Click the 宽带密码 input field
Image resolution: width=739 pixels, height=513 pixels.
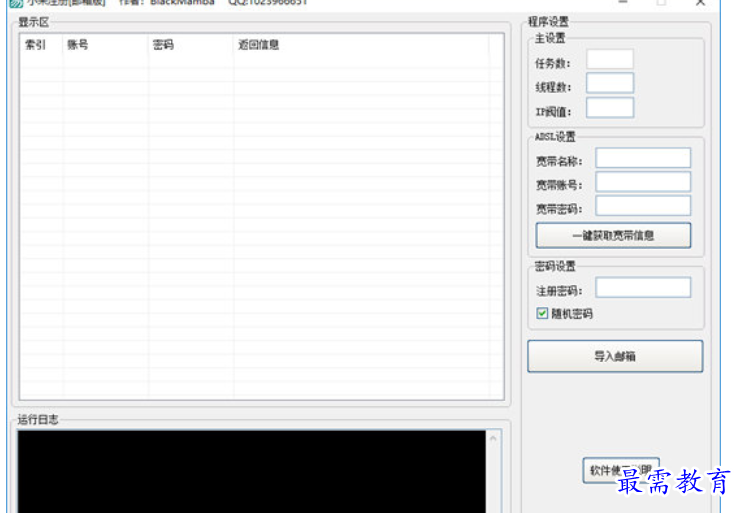(643, 206)
